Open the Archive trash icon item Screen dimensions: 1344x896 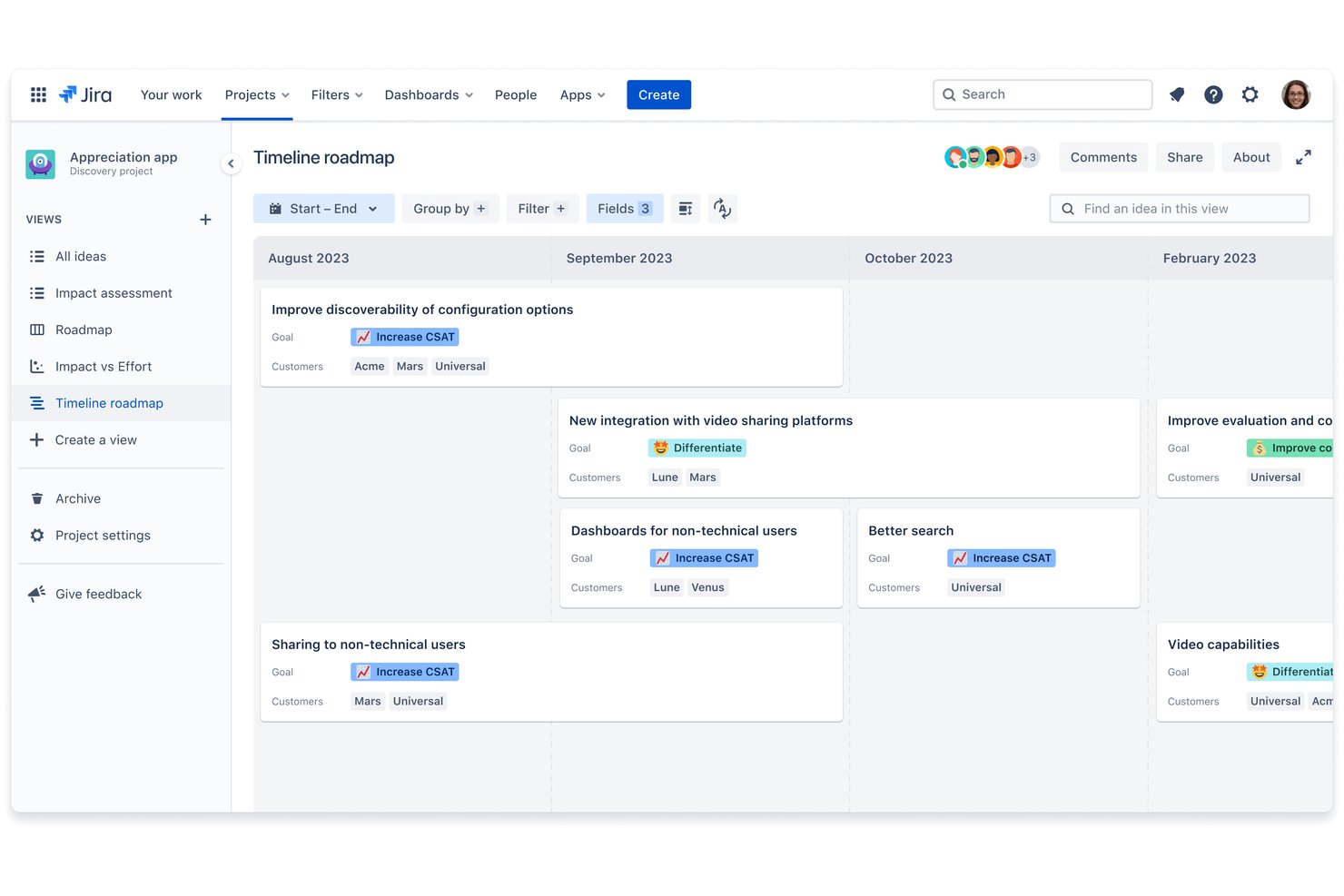[121, 498]
